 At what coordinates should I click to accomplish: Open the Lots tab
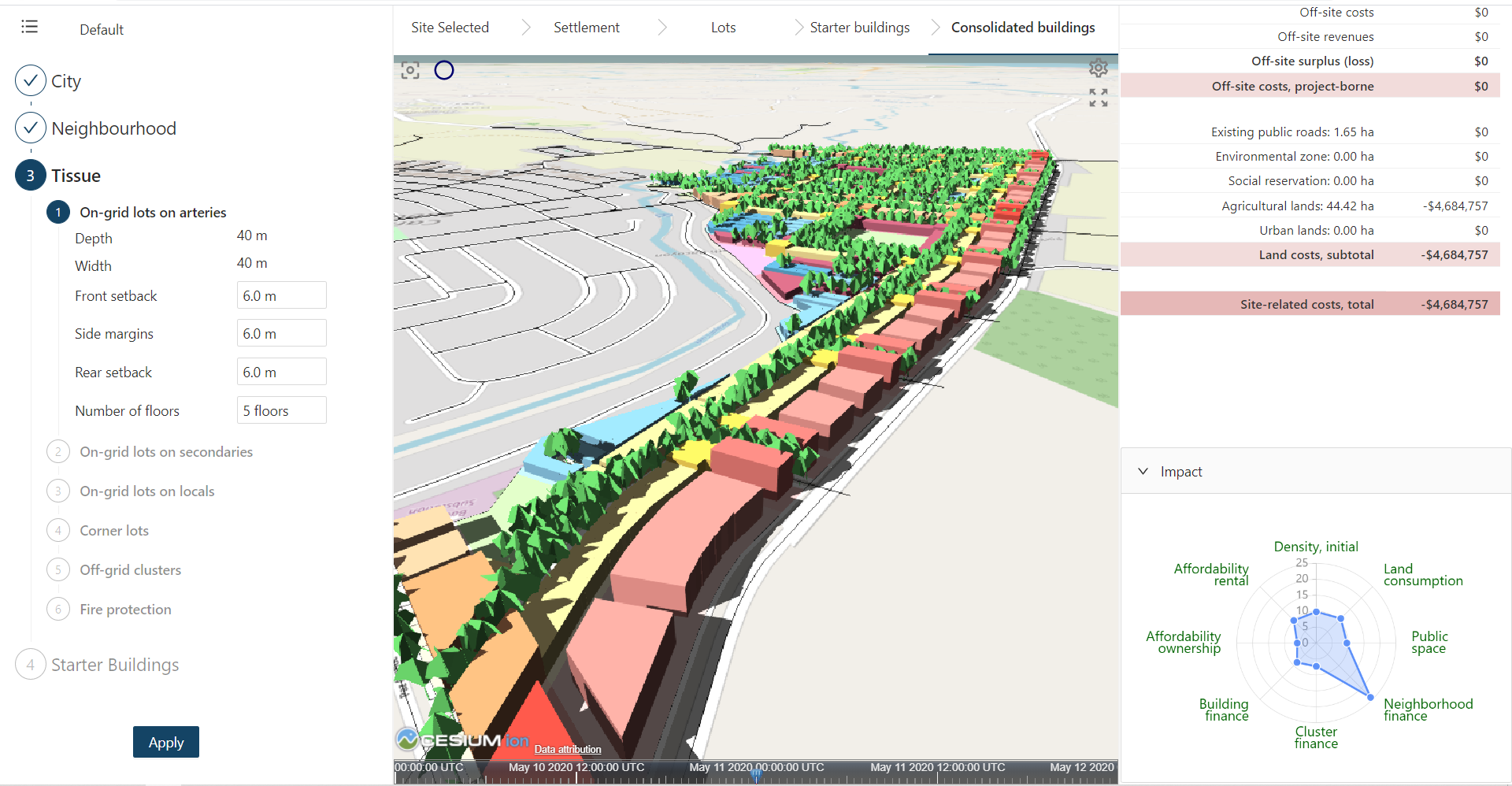pos(723,28)
